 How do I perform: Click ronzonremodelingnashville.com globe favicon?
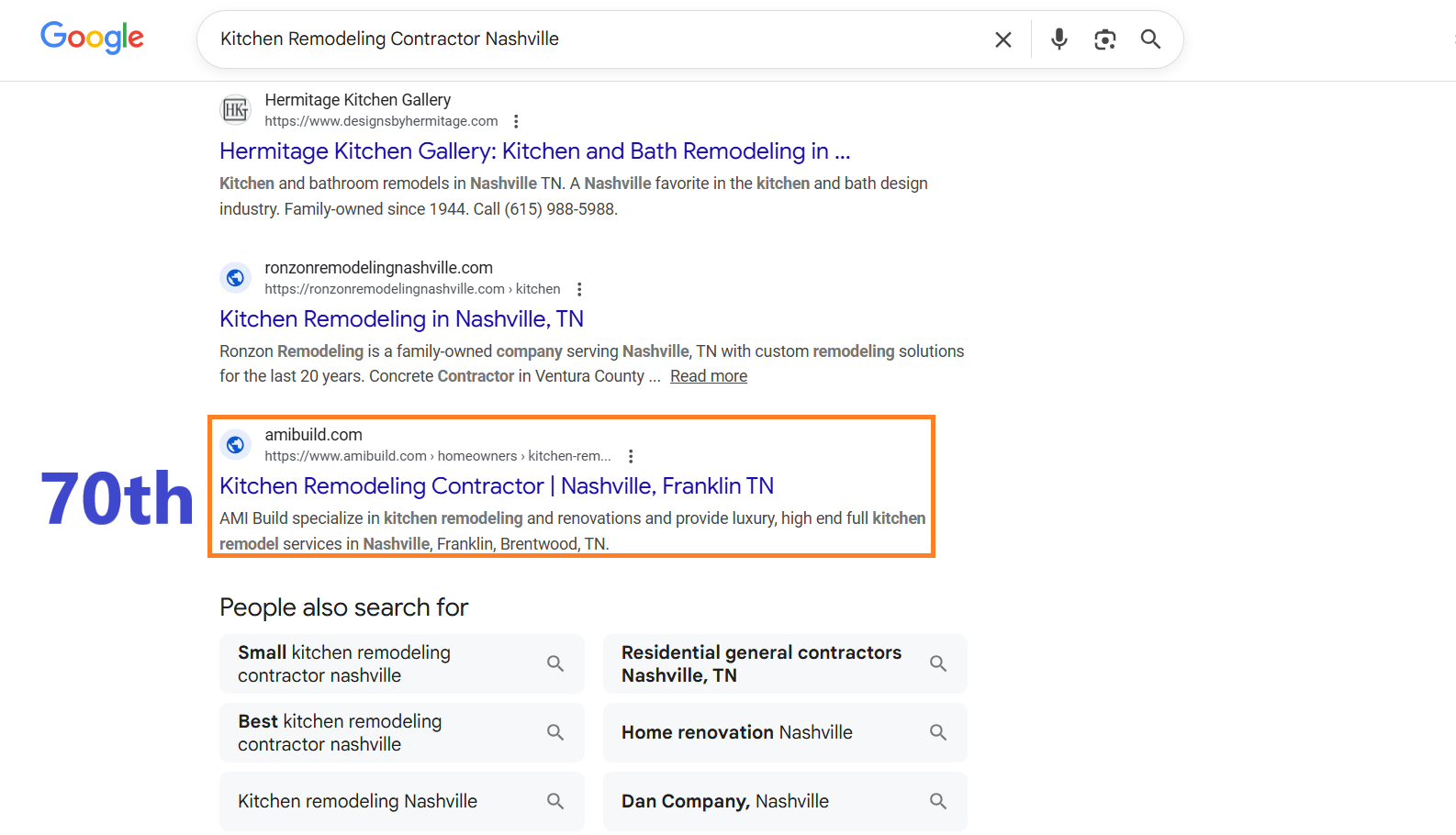(236, 277)
